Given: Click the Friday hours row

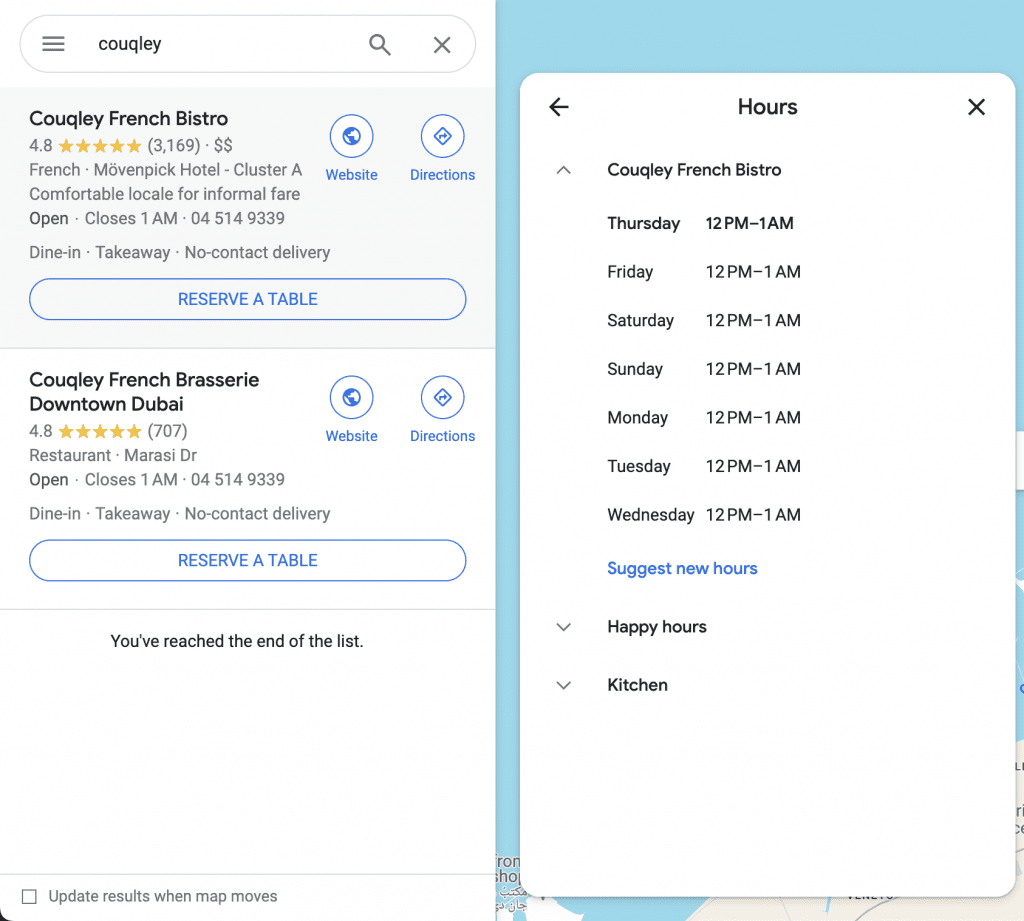Looking at the screenshot, I should [704, 272].
